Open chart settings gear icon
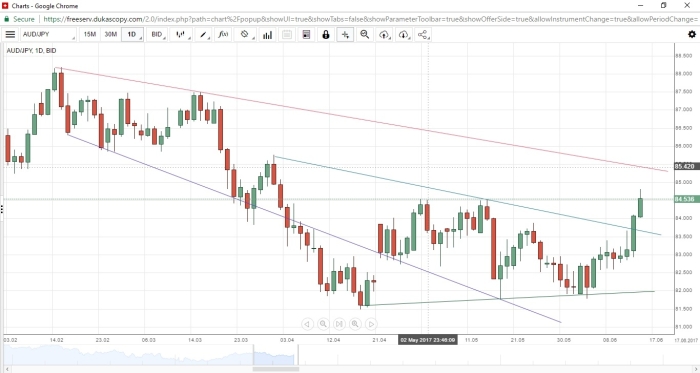This screenshot has height=373, width=700. pyautogui.click(x=692, y=34)
